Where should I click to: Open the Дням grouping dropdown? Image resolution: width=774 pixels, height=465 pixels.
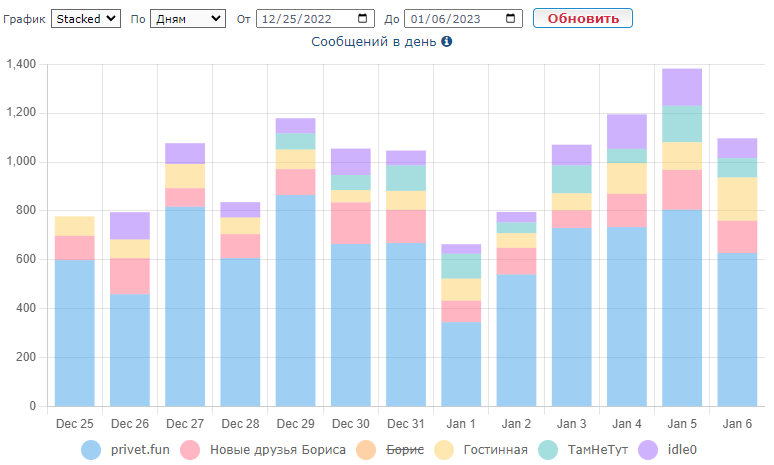pyautogui.click(x=188, y=19)
